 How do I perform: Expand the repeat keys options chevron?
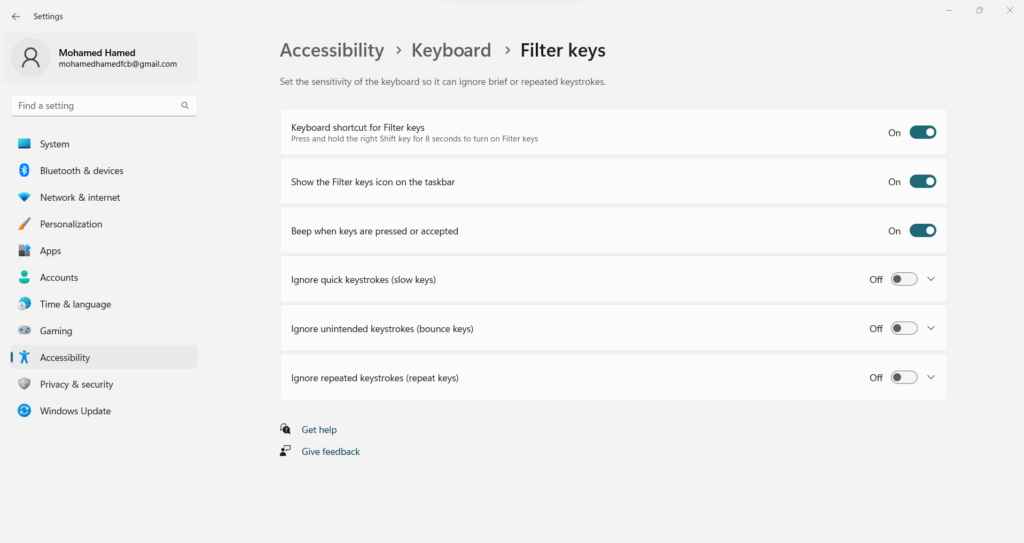(x=931, y=377)
